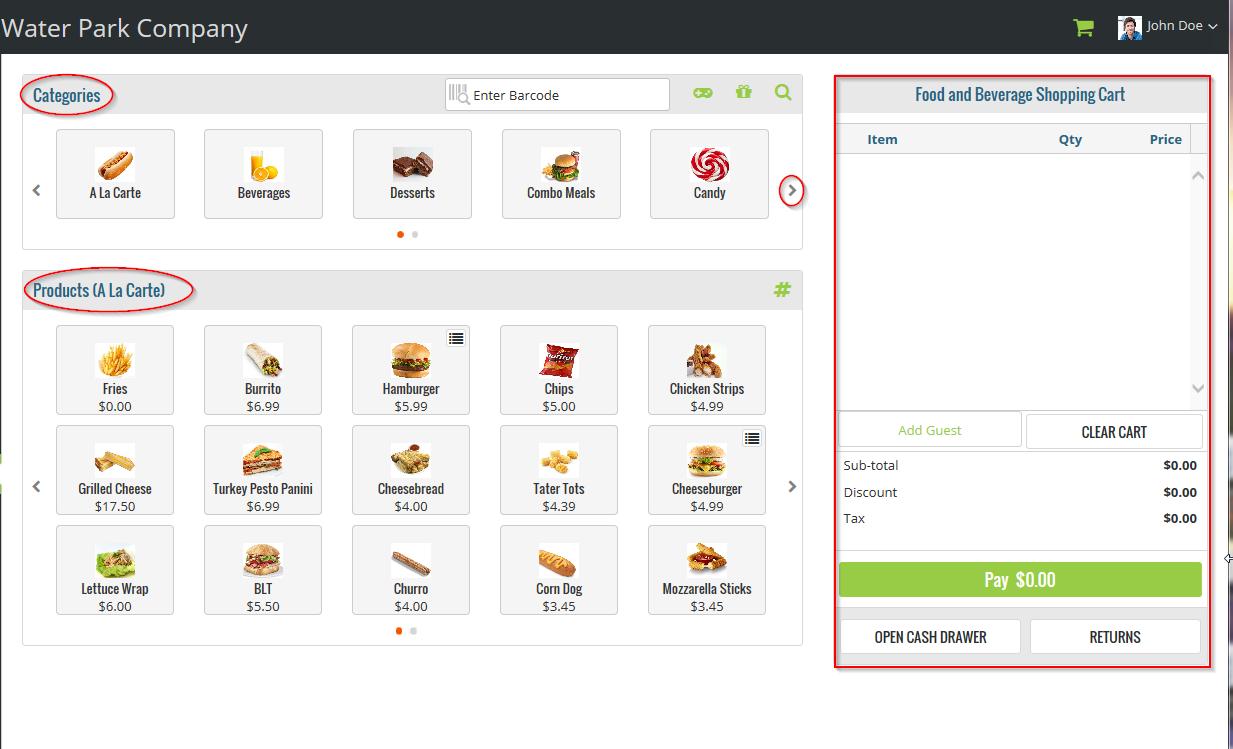Select the Combo Meals category
The image size is (1233, 749).
point(561,174)
